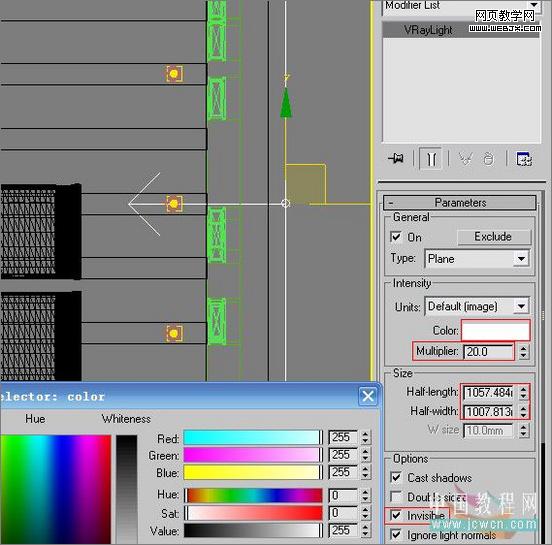Decrease Green value with spinner down arrow
This screenshot has height=545, width=552.
[365, 458]
